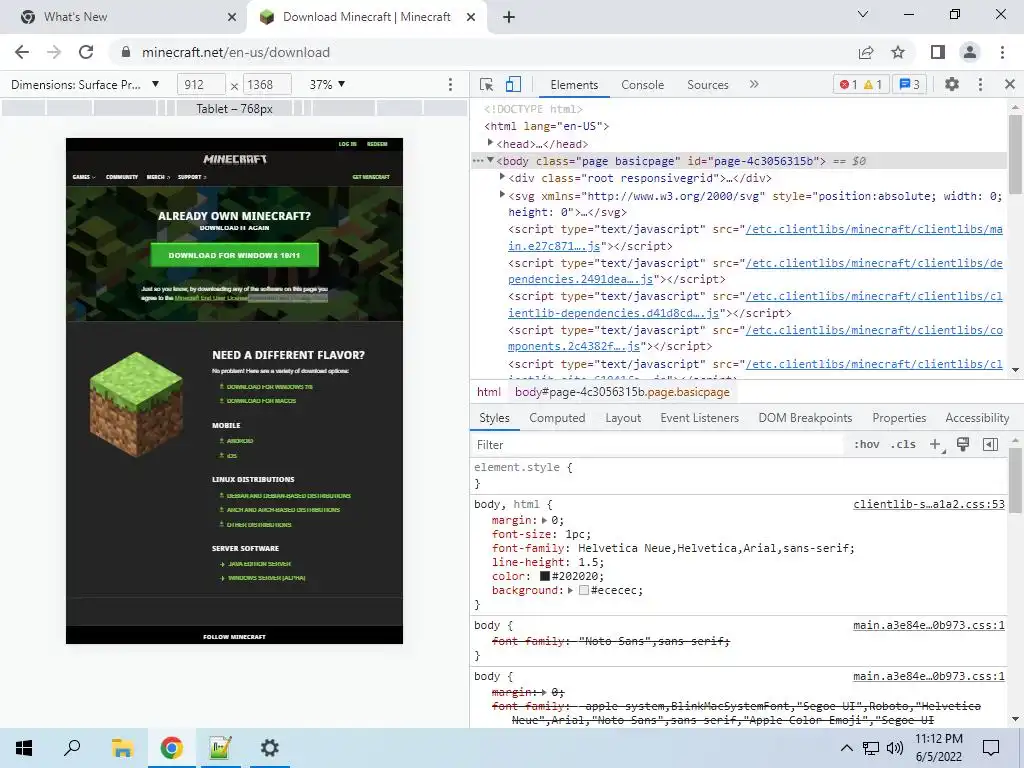Show computed styles sidebar icon
The width and height of the screenshot is (1024, 768).
pos(991,445)
